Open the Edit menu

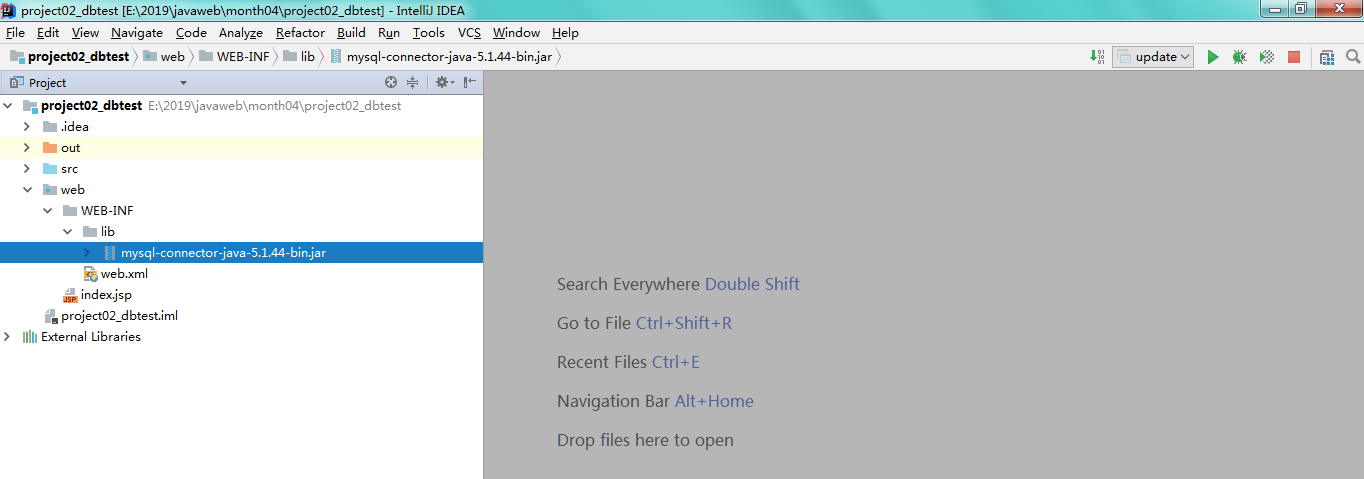48,33
